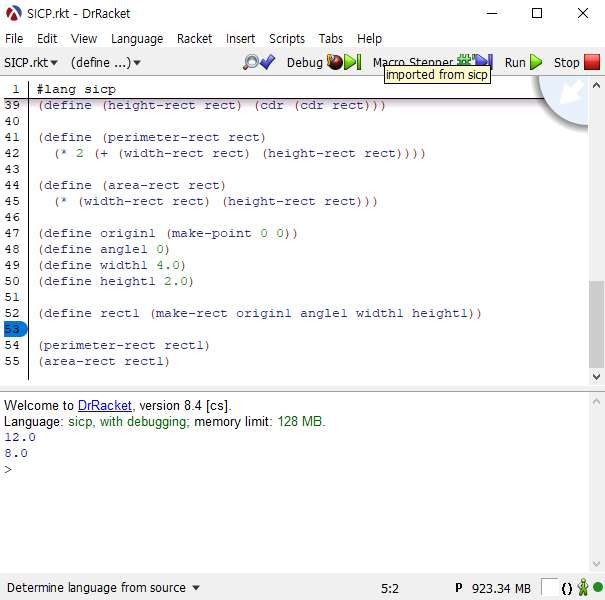Expand the SICP.rkt file dropdown
The height and width of the screenshot is (600, 605).
click(x=31, y=62)
